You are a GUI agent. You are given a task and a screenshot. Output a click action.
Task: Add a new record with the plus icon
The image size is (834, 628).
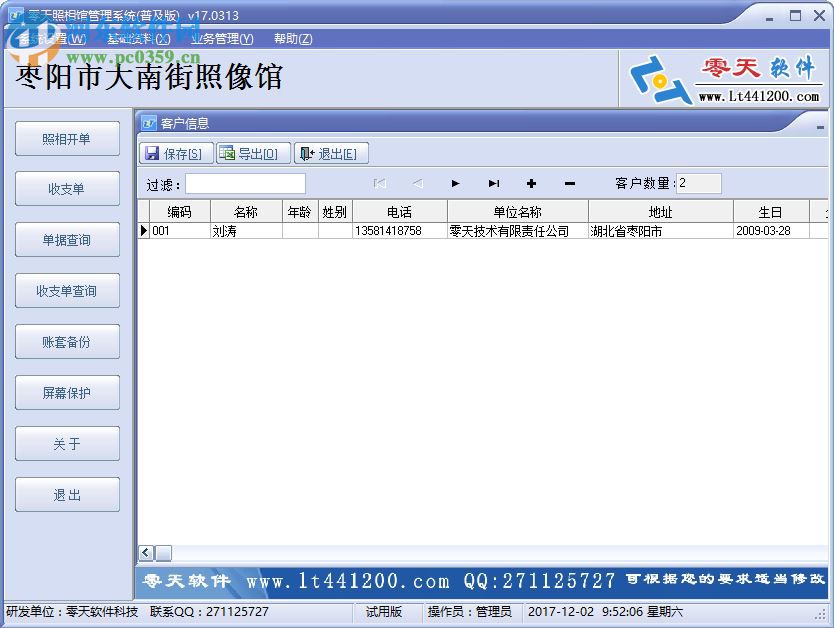coord(531,184)
